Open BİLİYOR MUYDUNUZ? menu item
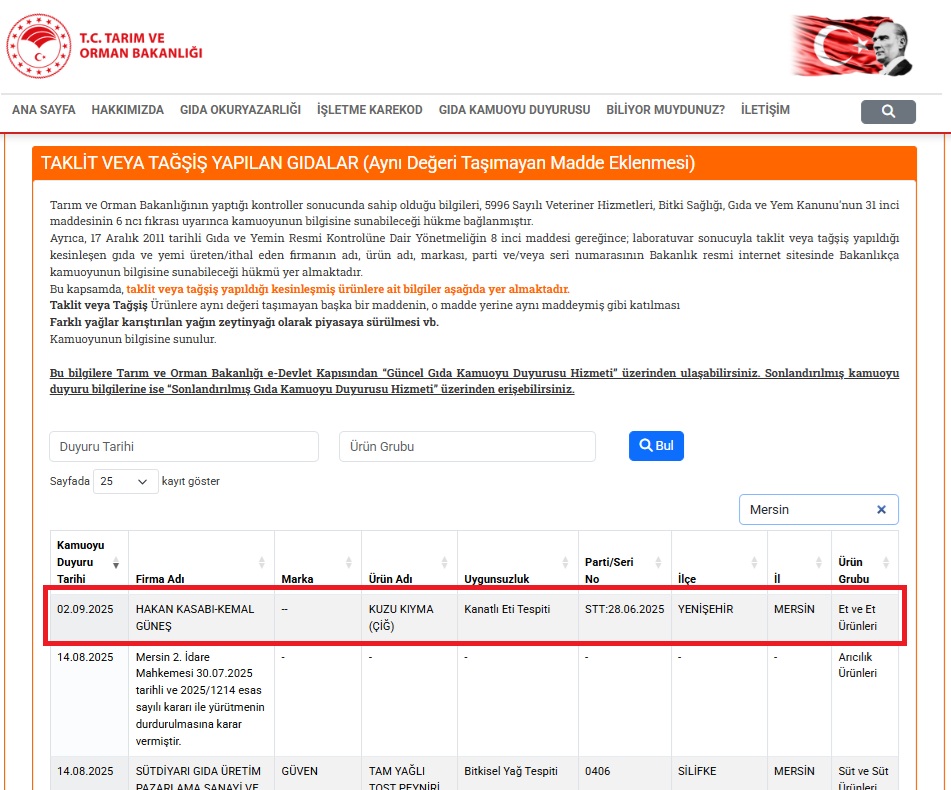 pos(665,110)
